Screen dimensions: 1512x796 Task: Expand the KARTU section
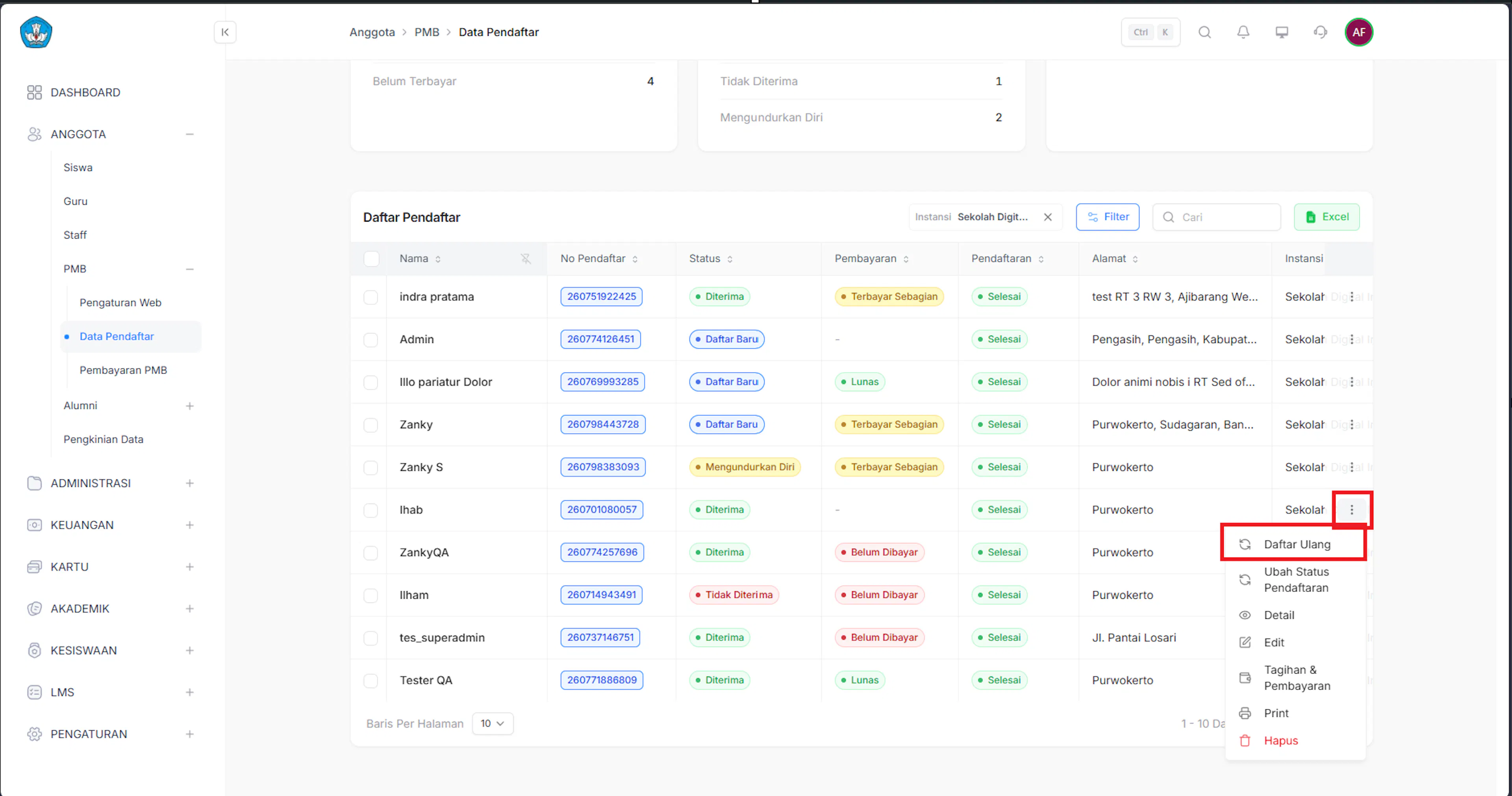point(189,567)
